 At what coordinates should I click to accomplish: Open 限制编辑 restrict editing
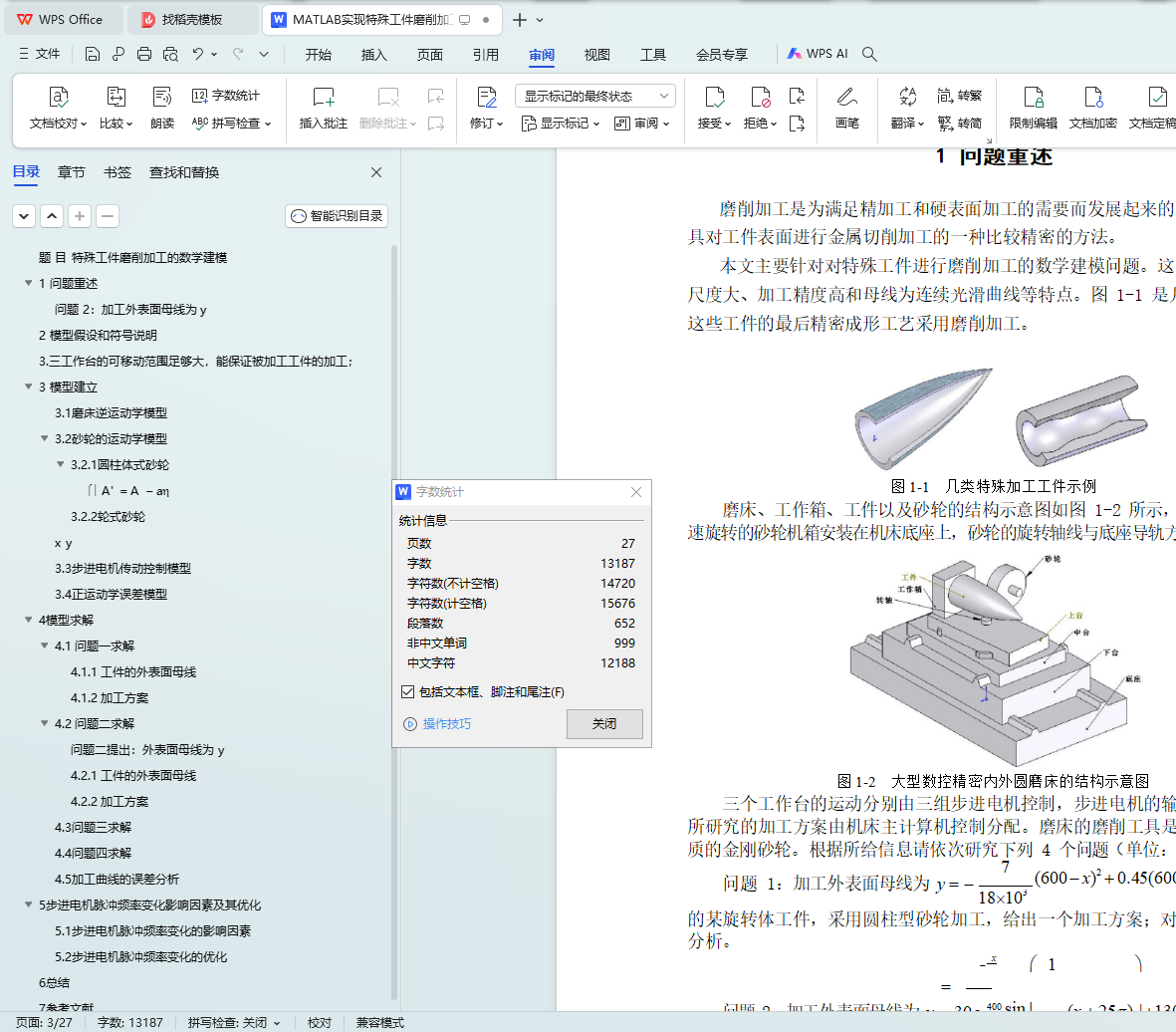click(x=1033, y=108)
